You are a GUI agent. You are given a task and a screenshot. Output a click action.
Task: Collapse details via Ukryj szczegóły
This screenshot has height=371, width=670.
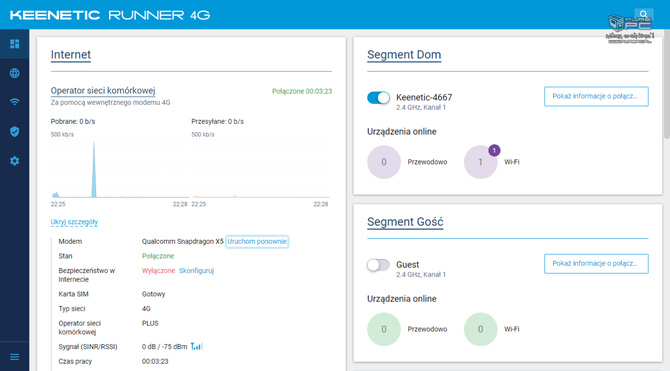pyautogui.click(x=74, y=222)
